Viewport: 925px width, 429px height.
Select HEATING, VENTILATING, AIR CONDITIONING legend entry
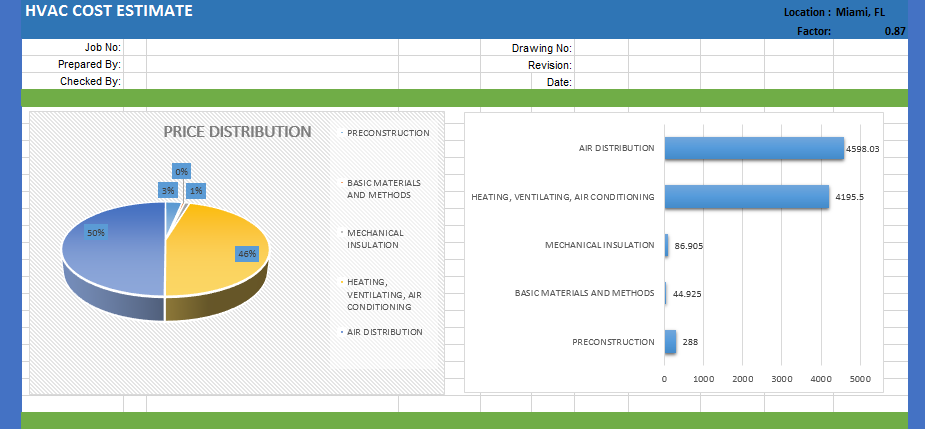tap(381, 294)
